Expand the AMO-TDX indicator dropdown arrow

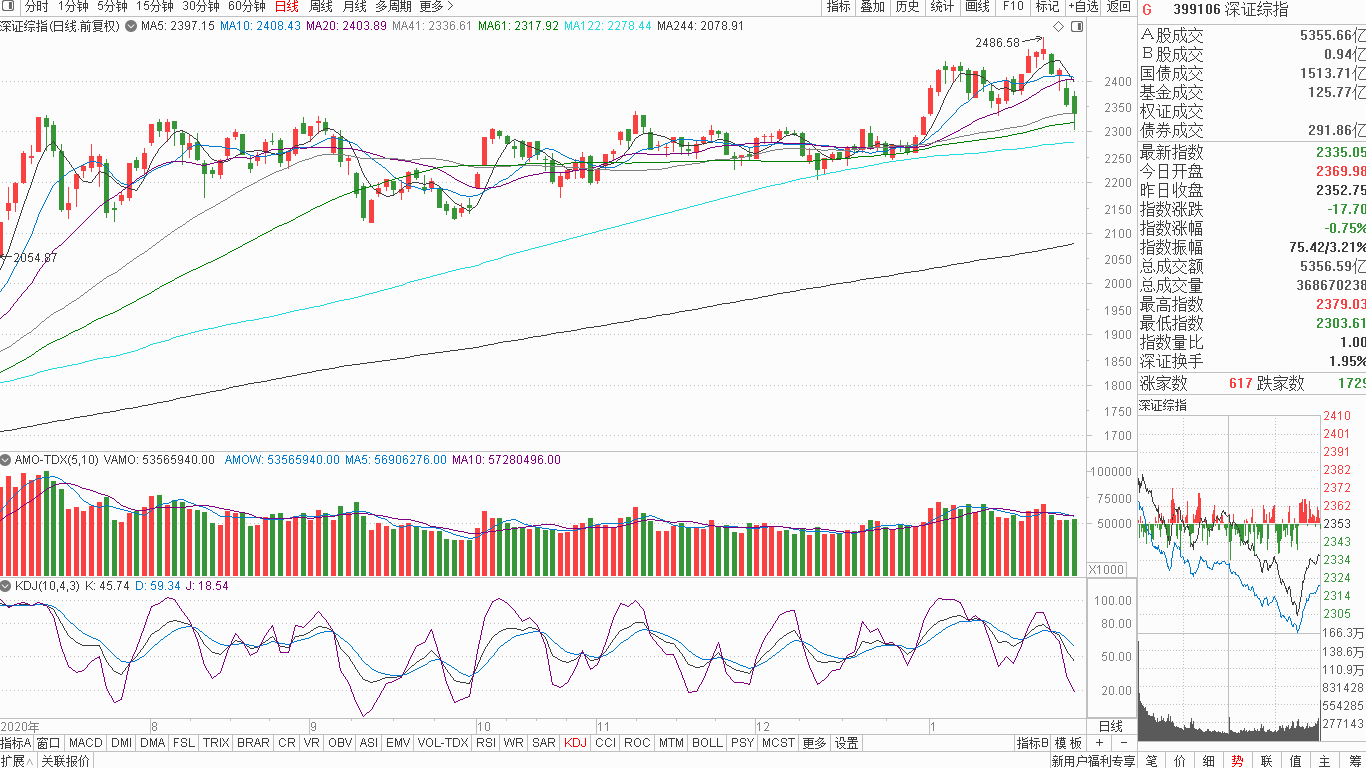7,460
